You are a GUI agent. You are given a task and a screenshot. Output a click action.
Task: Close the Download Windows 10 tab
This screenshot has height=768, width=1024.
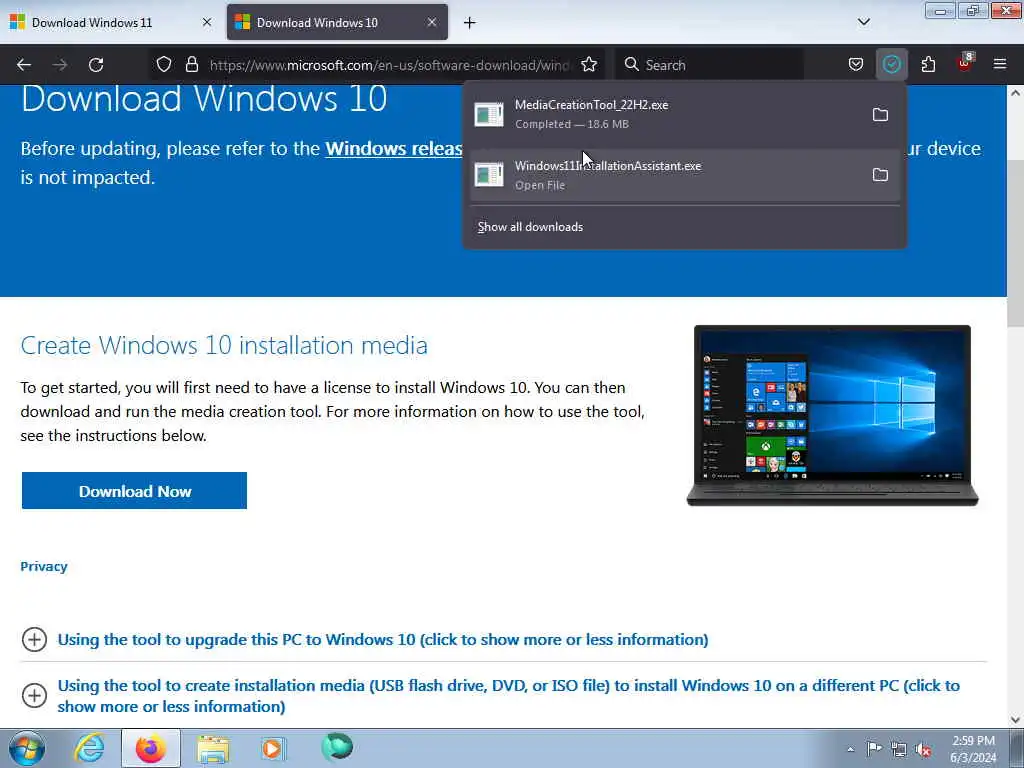[432, 22]
